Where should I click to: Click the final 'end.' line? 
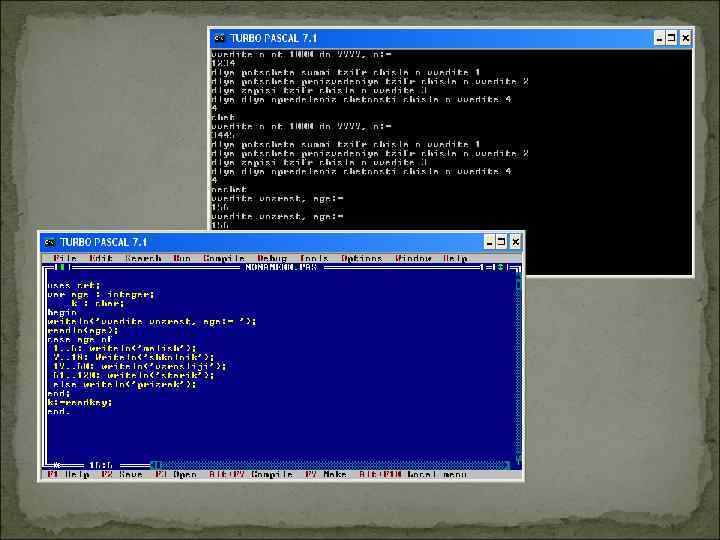59,412
